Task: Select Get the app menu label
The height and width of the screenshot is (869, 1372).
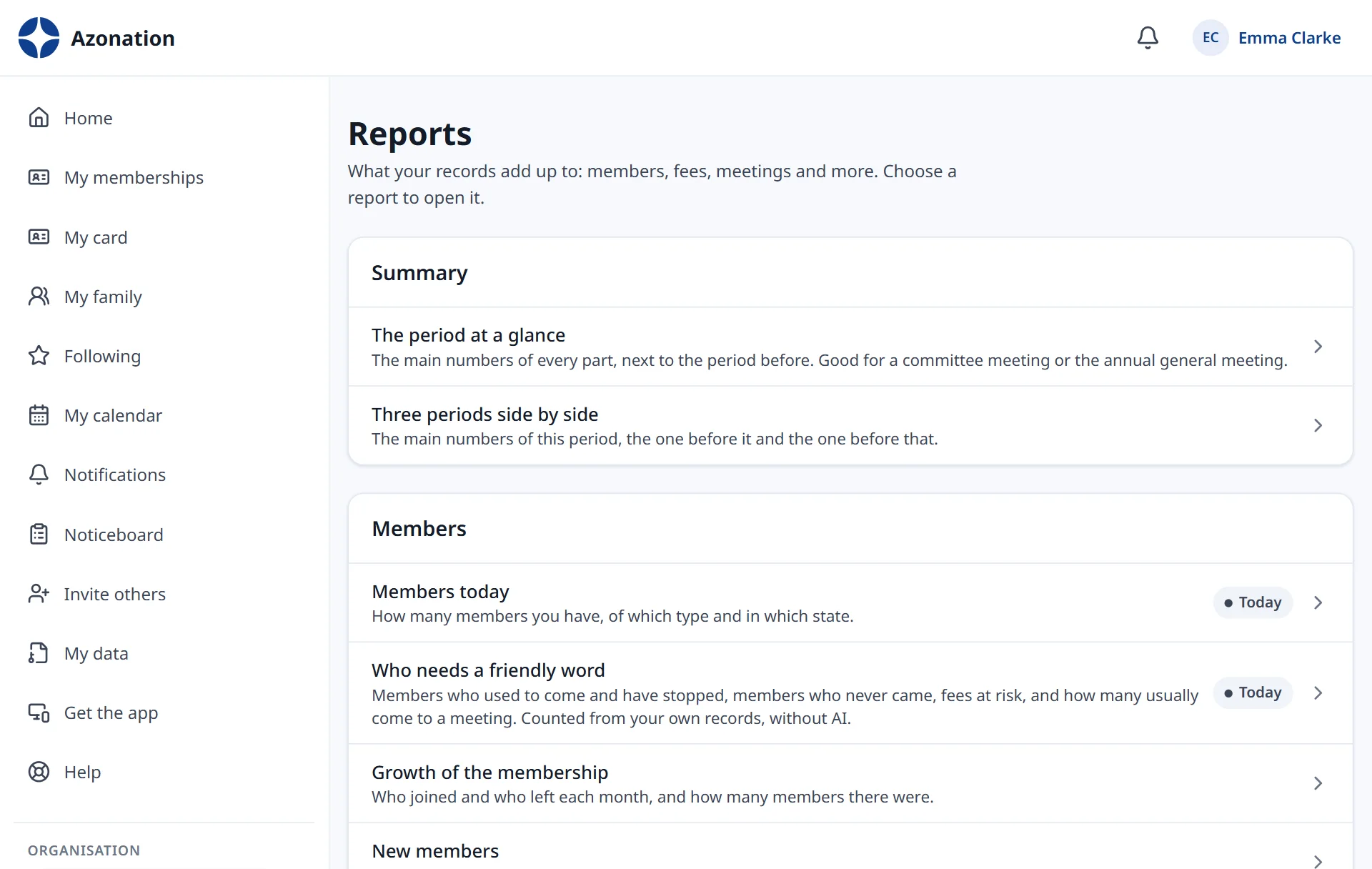Action: pyautogui.click(x=111, y=713)
